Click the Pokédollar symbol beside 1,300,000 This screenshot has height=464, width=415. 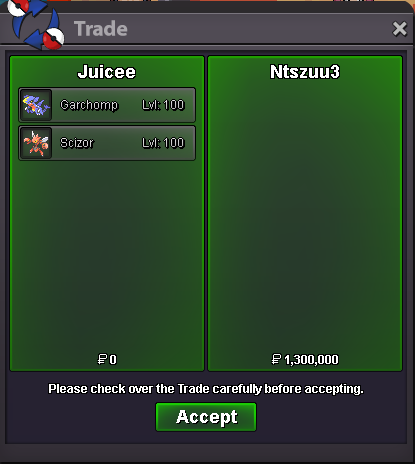[276, 359]
